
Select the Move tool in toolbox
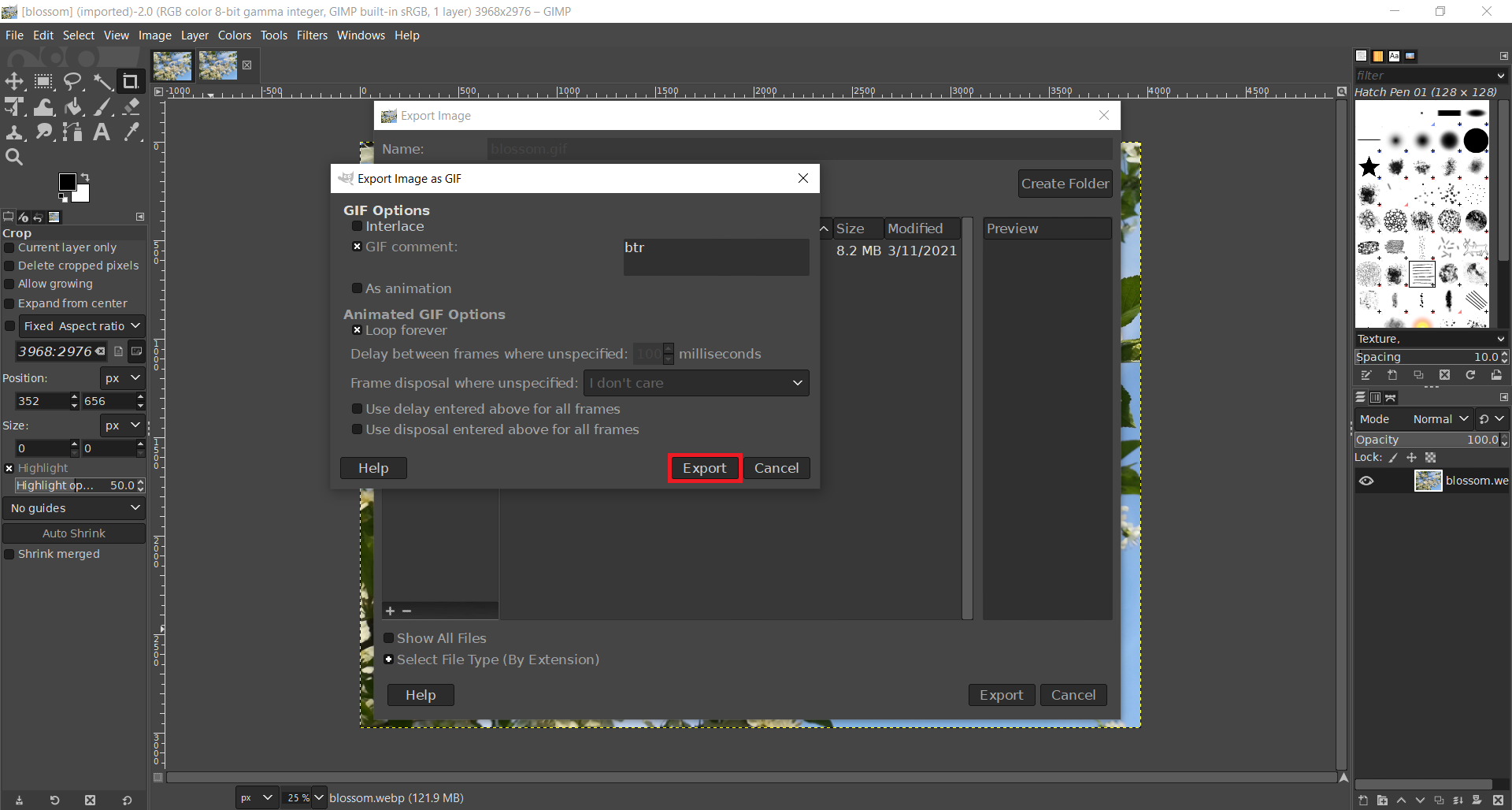(14, 81)
